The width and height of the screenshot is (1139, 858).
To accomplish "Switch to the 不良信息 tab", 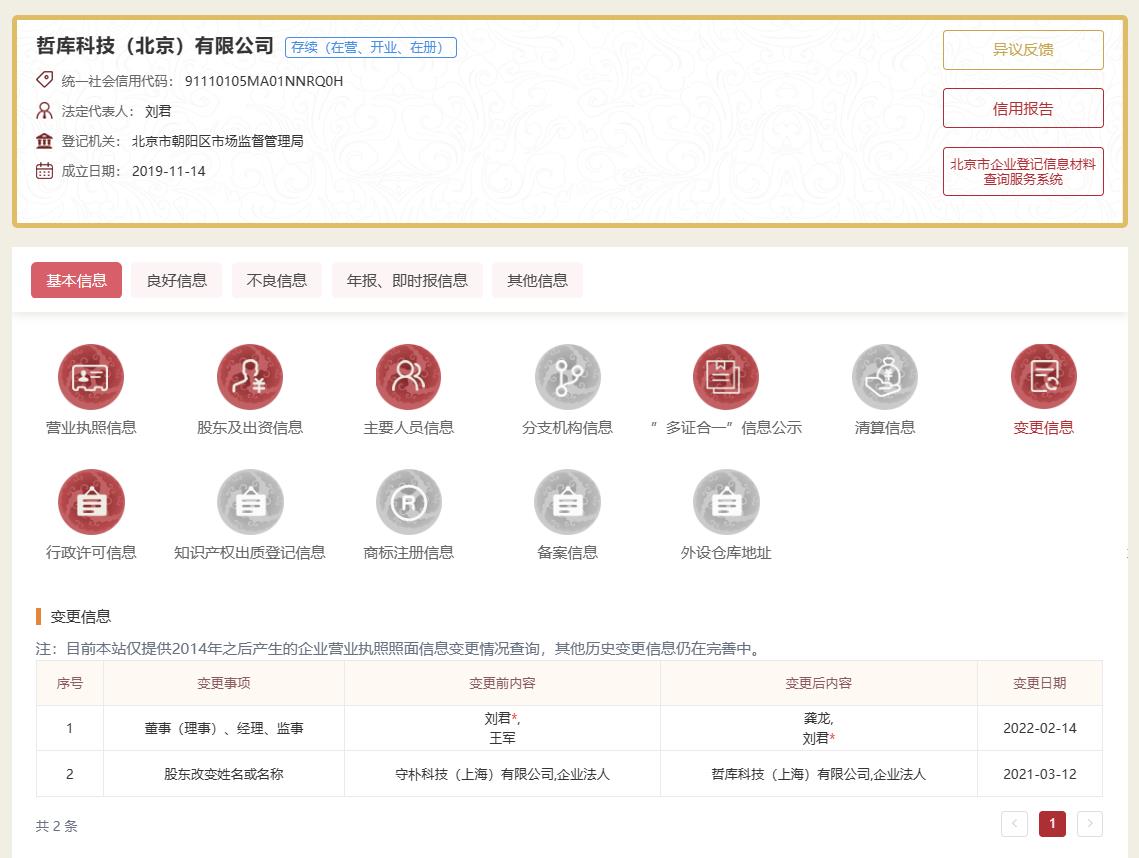I will [x=277, y=281].
